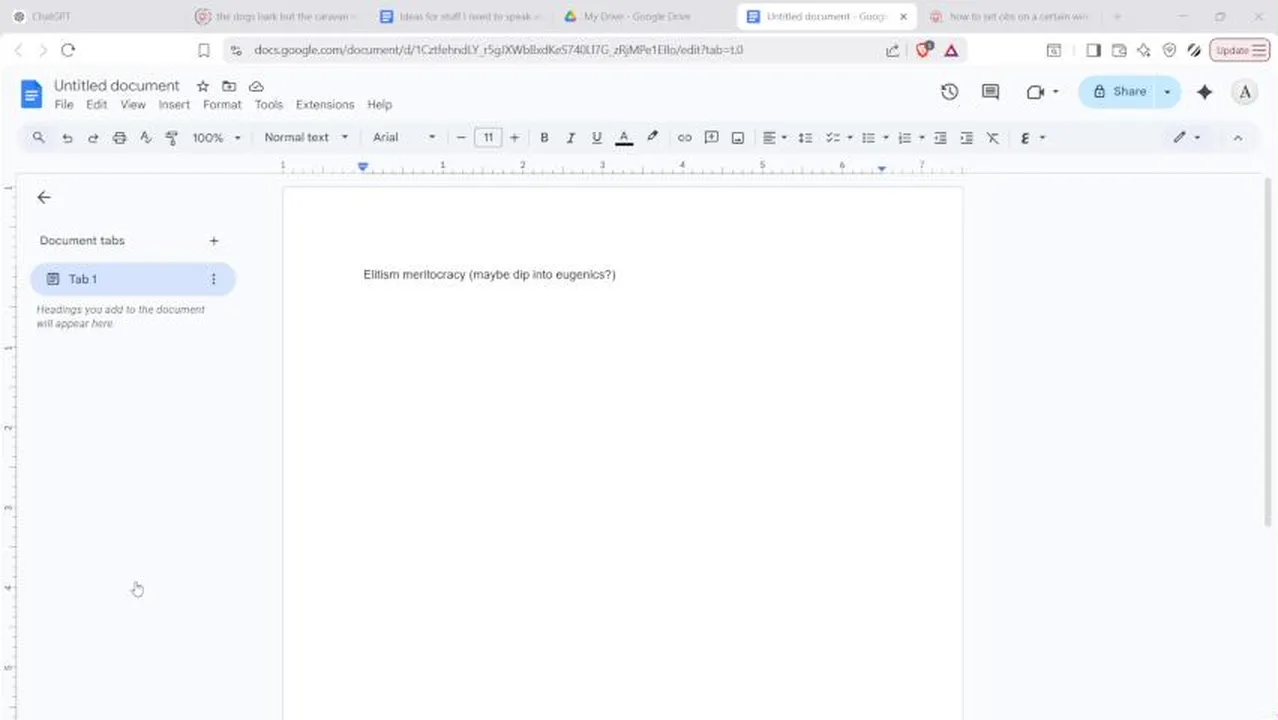The image size is (1278, 720).
Task: Increase the font size
Action: (x=514, y=138)
